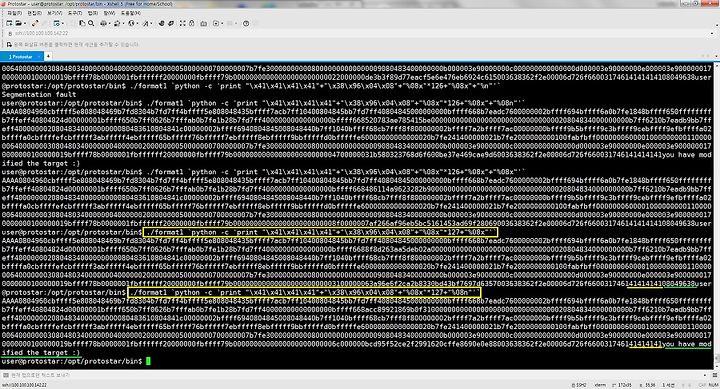This screenshot has width=720, height=389.
Task: Click the Print icon in toolbar
Action: [103, 23]
